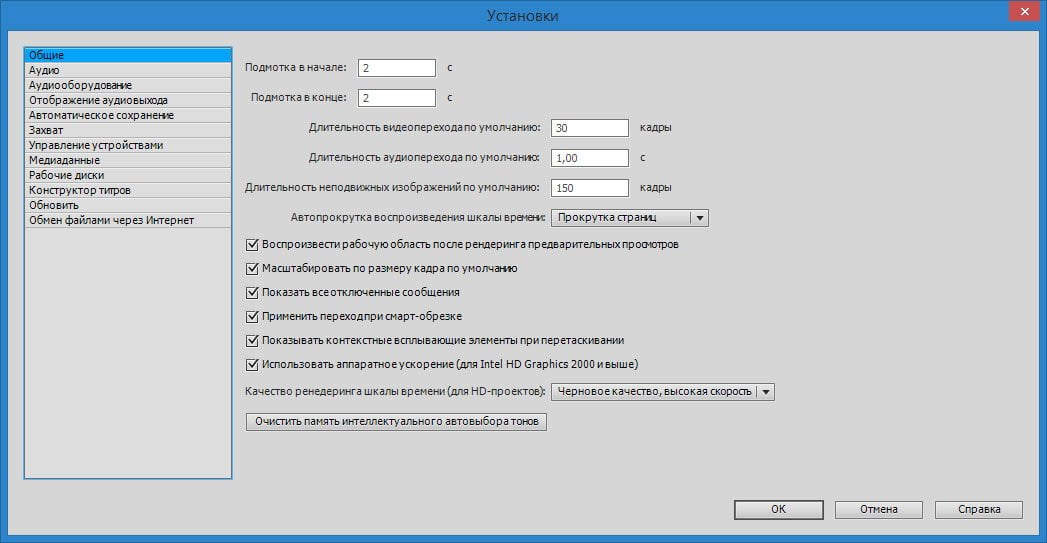
Task: Toggle Применить переход при смарт-обрезке
Action: click(x=252, y=317)
